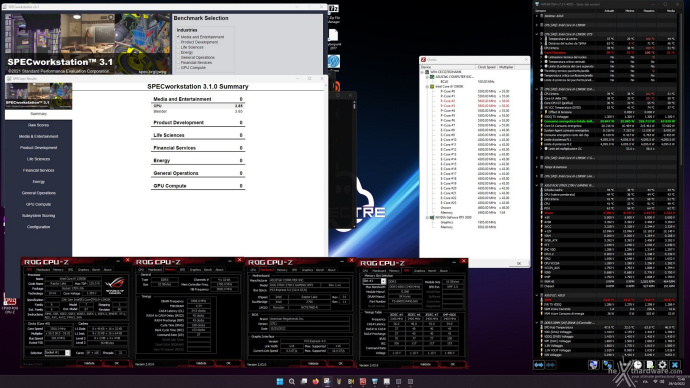Screen dimensions: 690x388
Task: Click Validate in third CPU-Z window
Action: click(x=313, y=363)
